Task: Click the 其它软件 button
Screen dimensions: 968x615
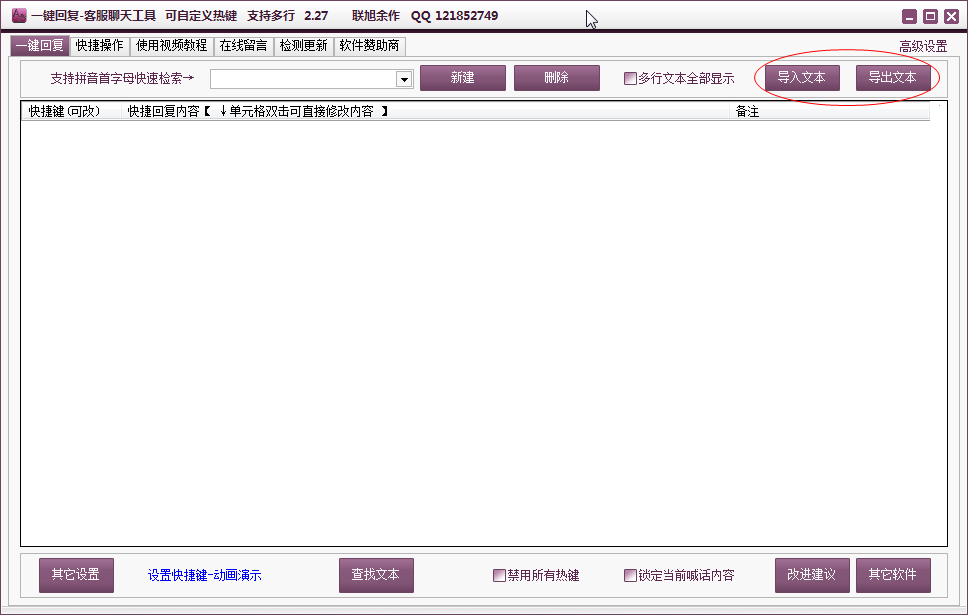Action: click(893, 575)
